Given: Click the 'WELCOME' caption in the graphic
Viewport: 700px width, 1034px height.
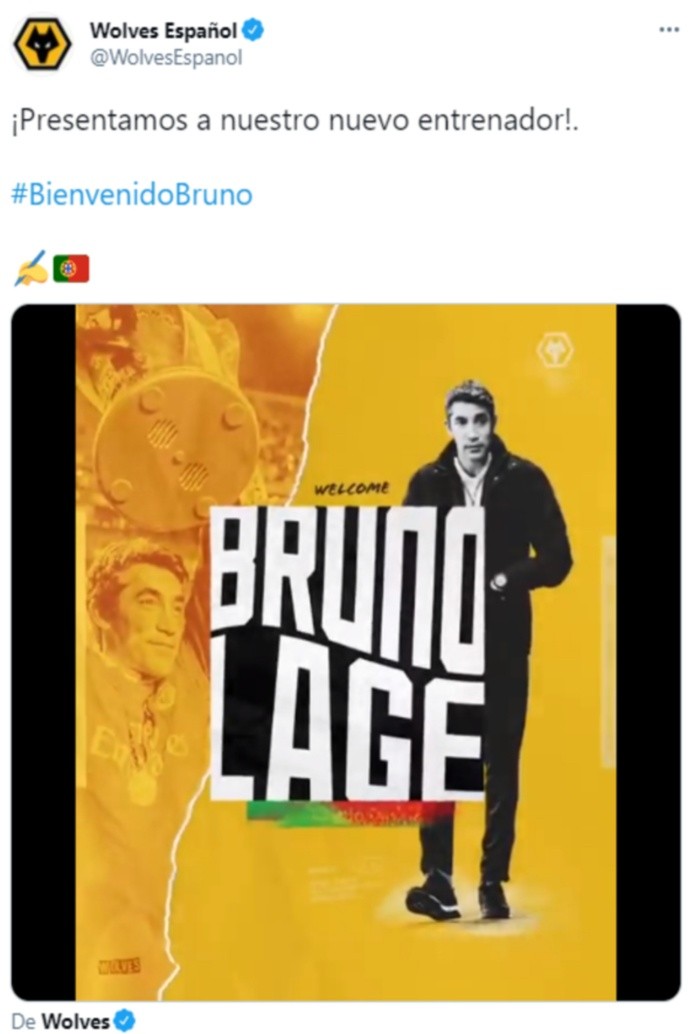Looking at the screenshot, I should (x=352, y=489).
